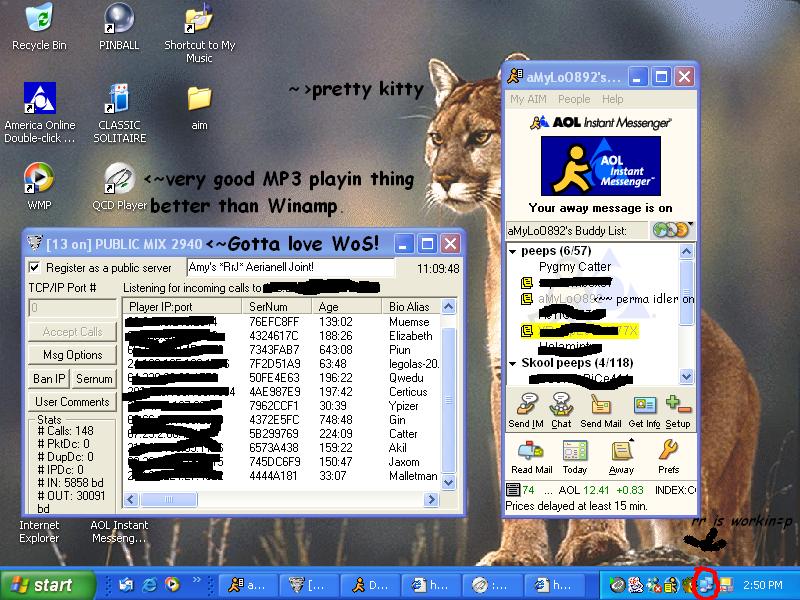Viewport: 800px width, 600px height.
Task: Click the Chat icon in AIM
Action: 561,405
